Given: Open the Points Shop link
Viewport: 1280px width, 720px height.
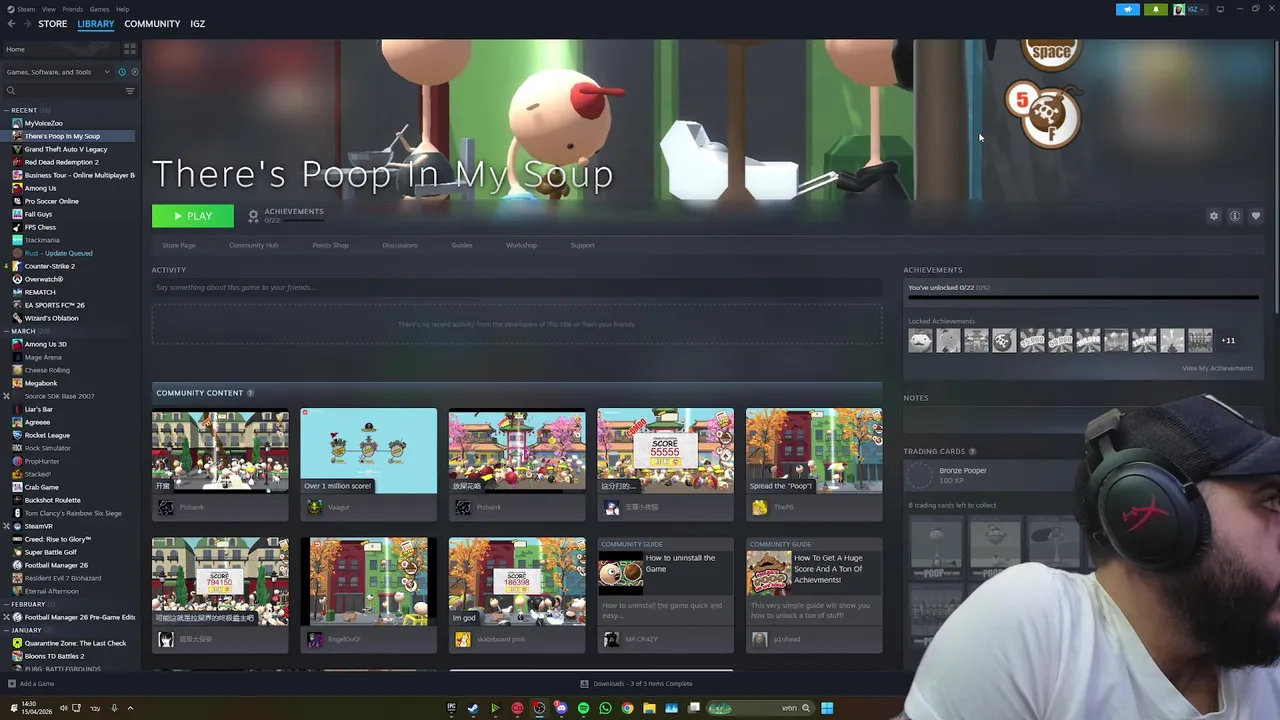Looking at the screenshot, I should point(330,245).
